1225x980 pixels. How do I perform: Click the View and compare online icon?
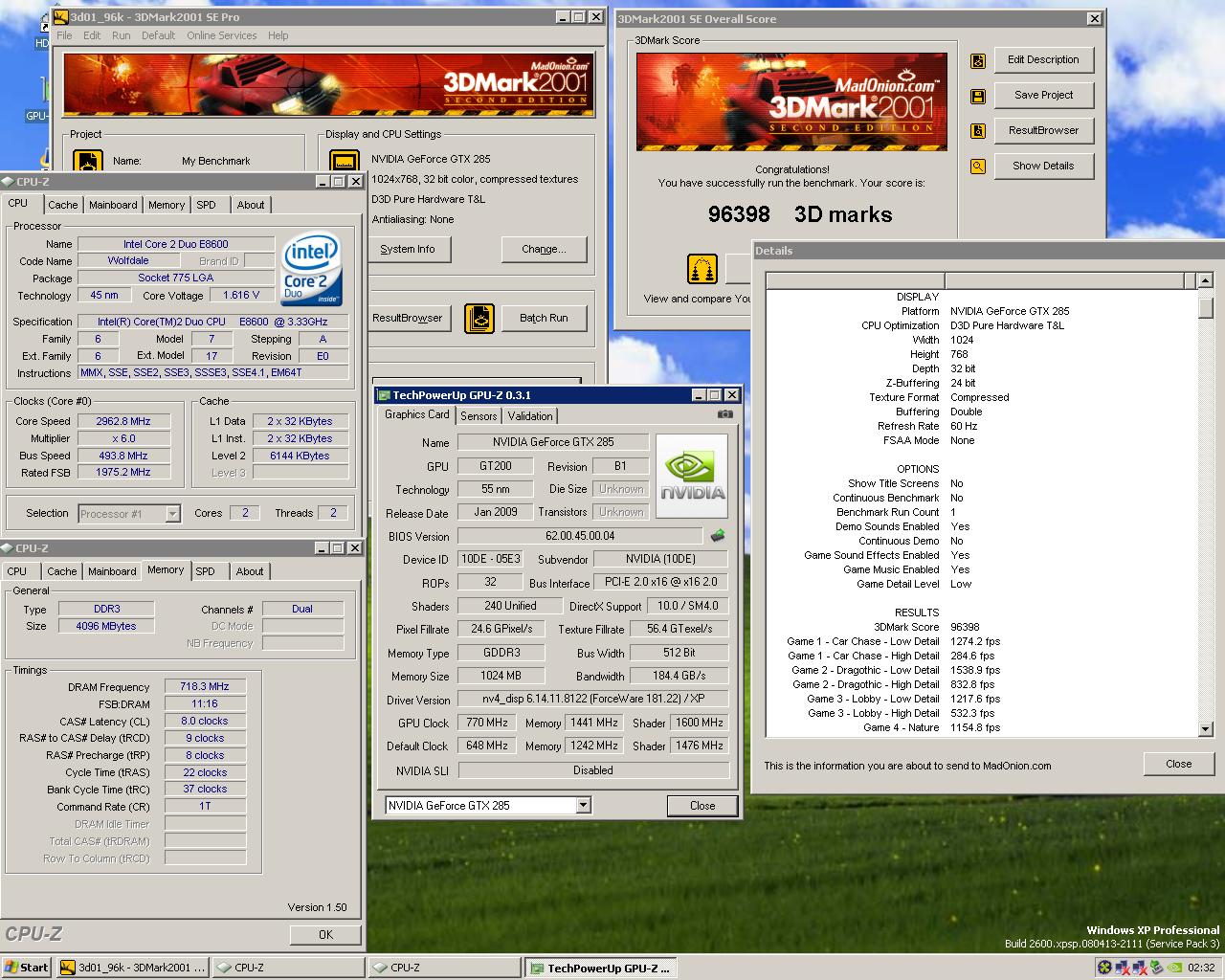(702, 269)
